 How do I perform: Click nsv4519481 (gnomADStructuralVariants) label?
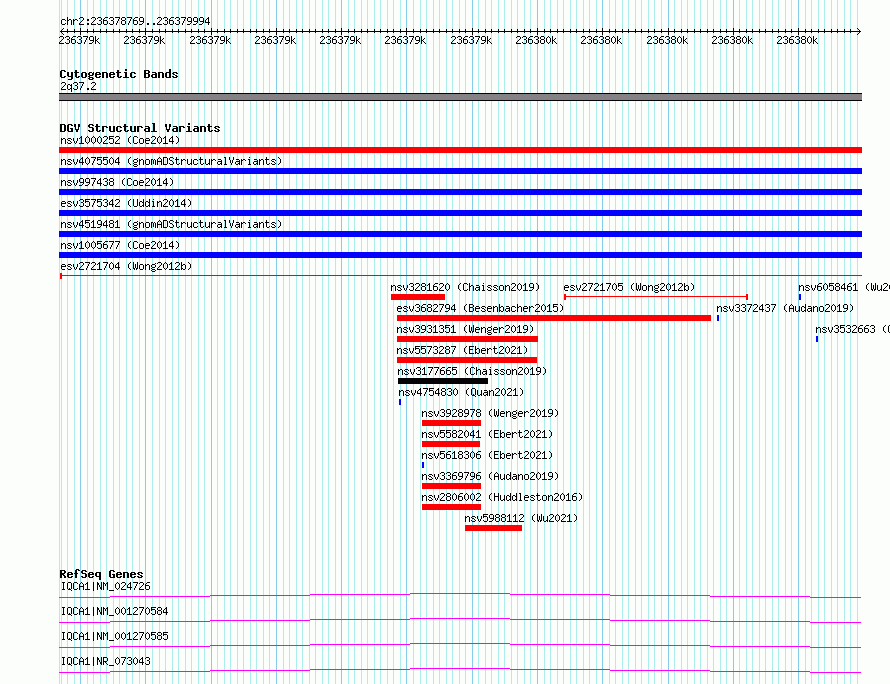171,224
